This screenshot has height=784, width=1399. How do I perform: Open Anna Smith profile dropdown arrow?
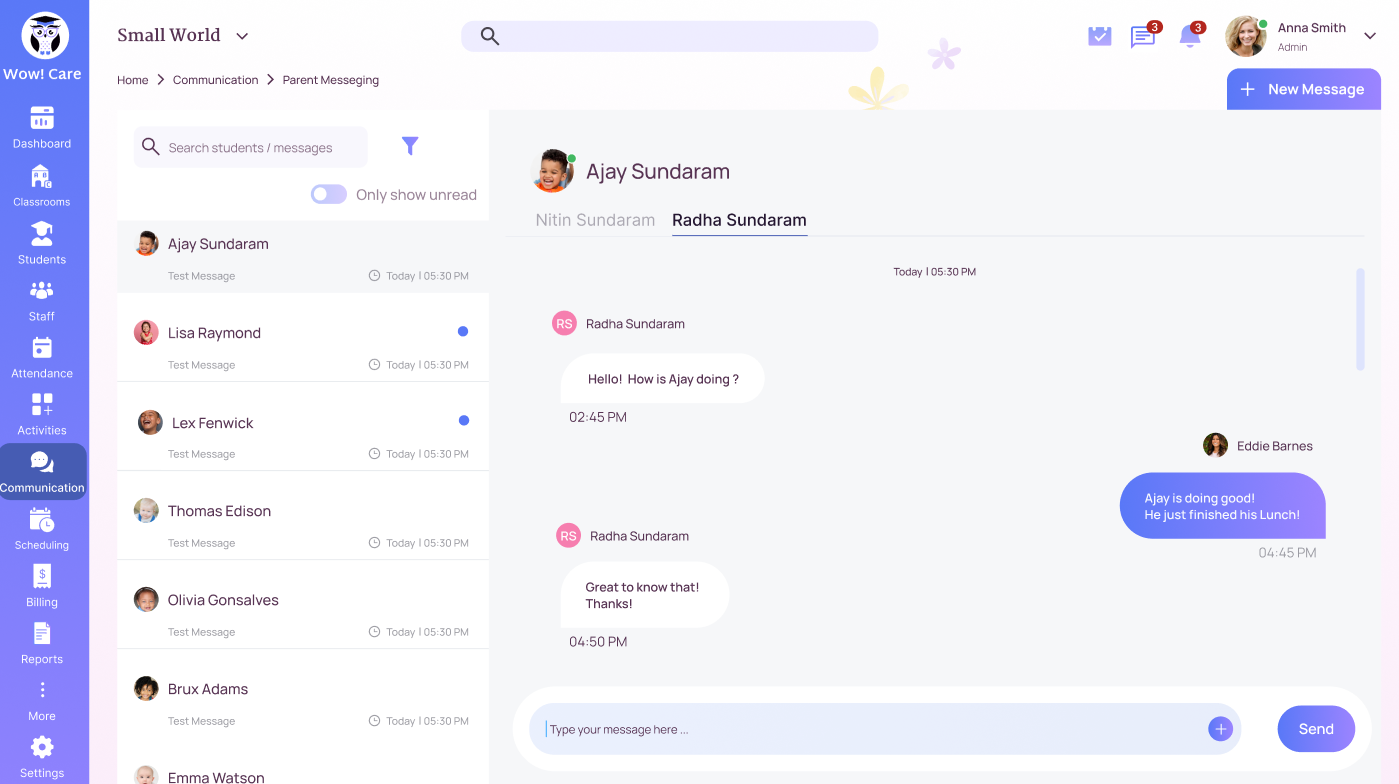tap(1370, 36)
